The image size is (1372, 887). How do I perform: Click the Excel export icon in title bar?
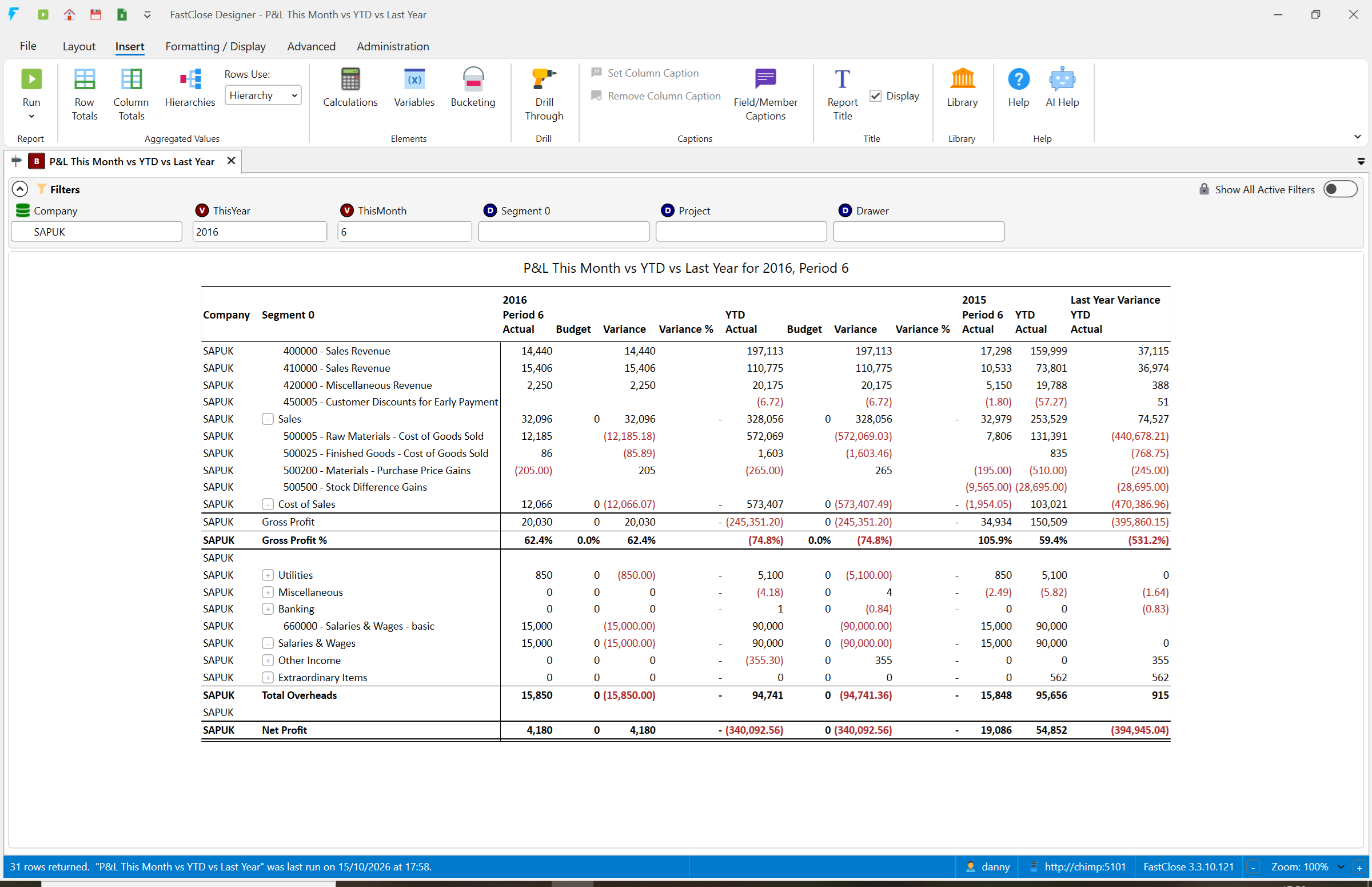point(122,14)
